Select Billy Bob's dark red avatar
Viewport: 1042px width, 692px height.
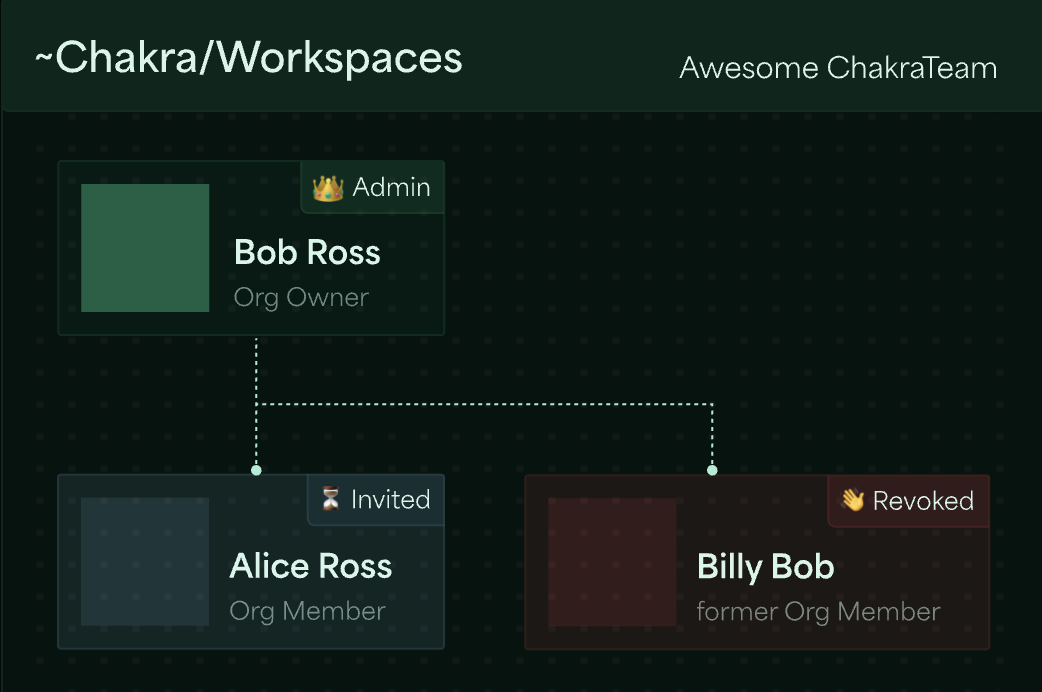[x=612, y=562]
